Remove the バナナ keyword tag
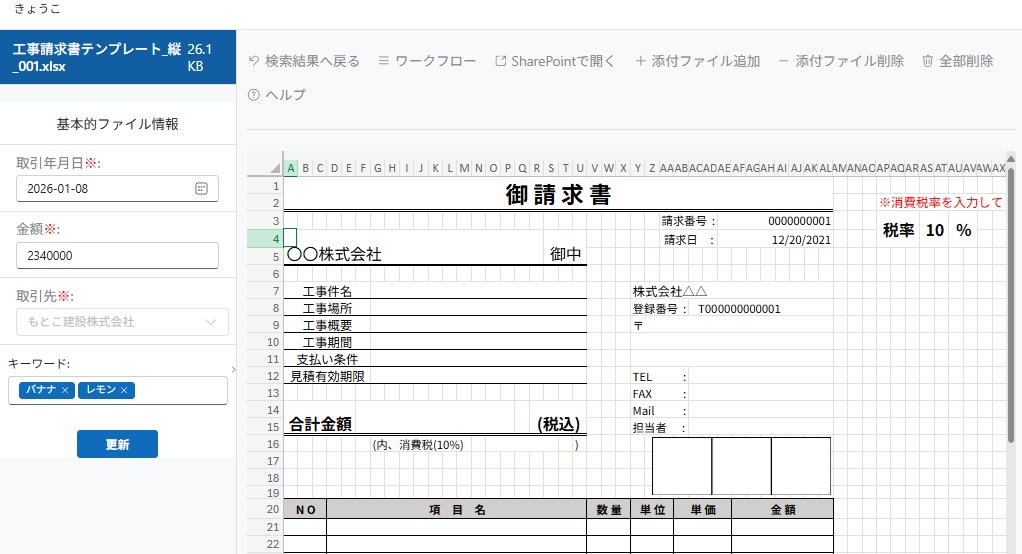This screenshot has width=1022, height=554. [65, 390]
